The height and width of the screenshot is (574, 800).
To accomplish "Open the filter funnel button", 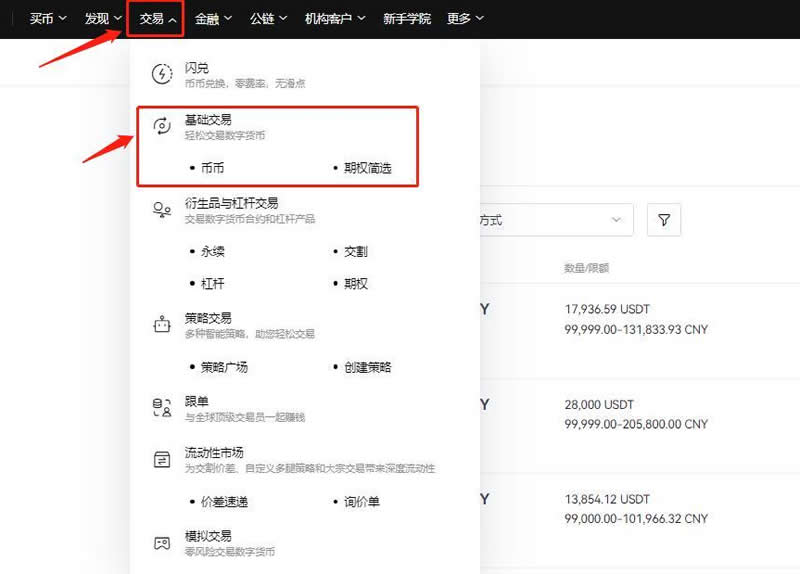I will tap(664, 220).
